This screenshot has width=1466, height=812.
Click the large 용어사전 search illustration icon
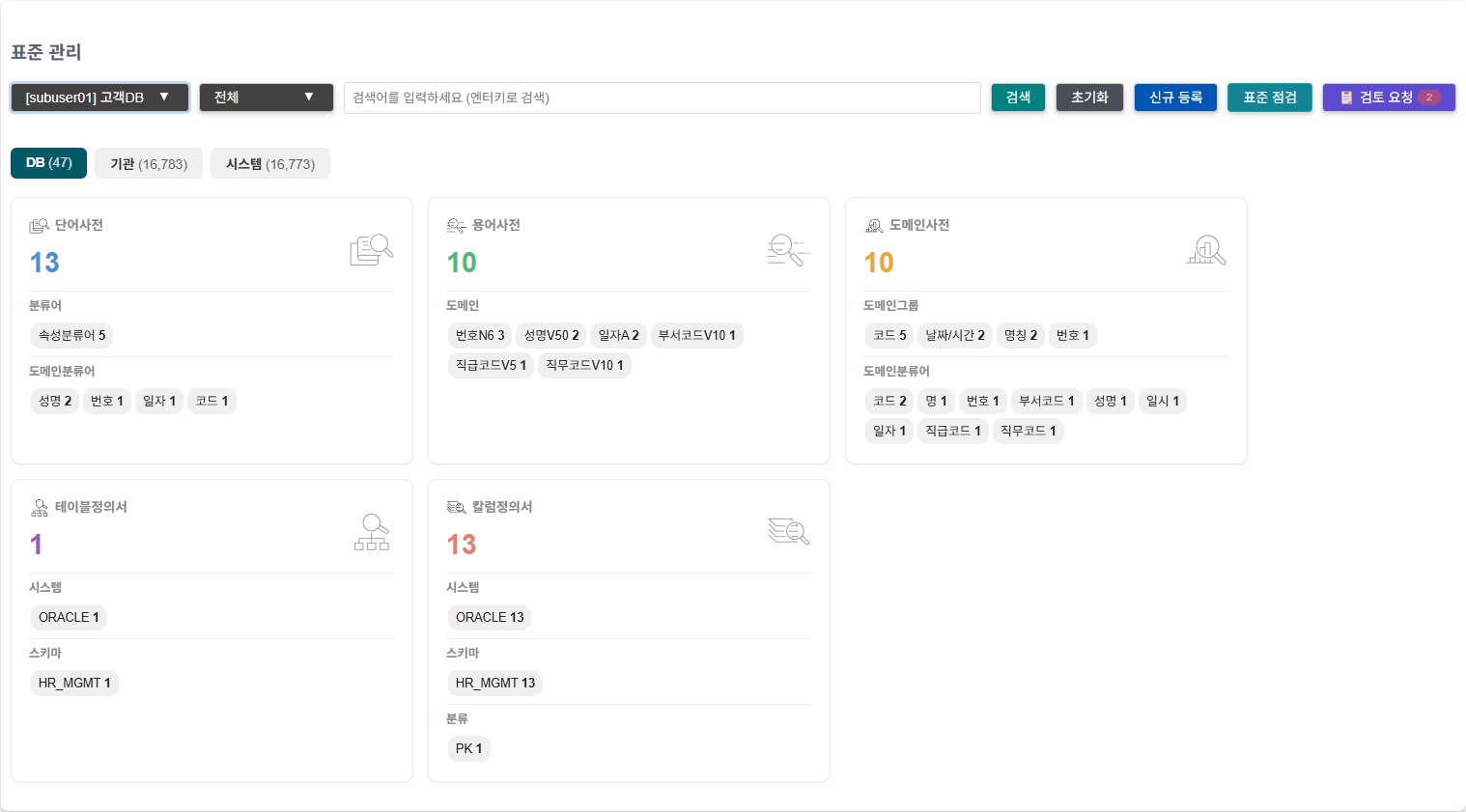tap(789, 250)
